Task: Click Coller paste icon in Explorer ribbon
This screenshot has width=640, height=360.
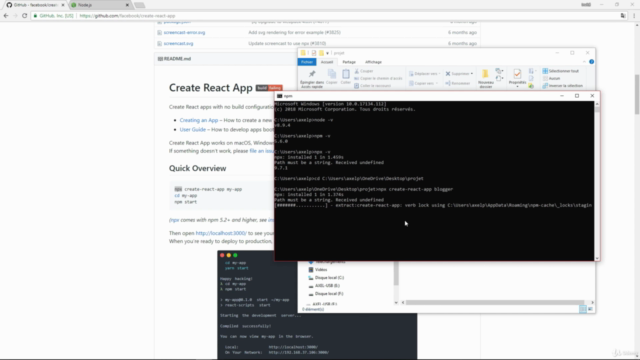Action: tap(346, 77)
